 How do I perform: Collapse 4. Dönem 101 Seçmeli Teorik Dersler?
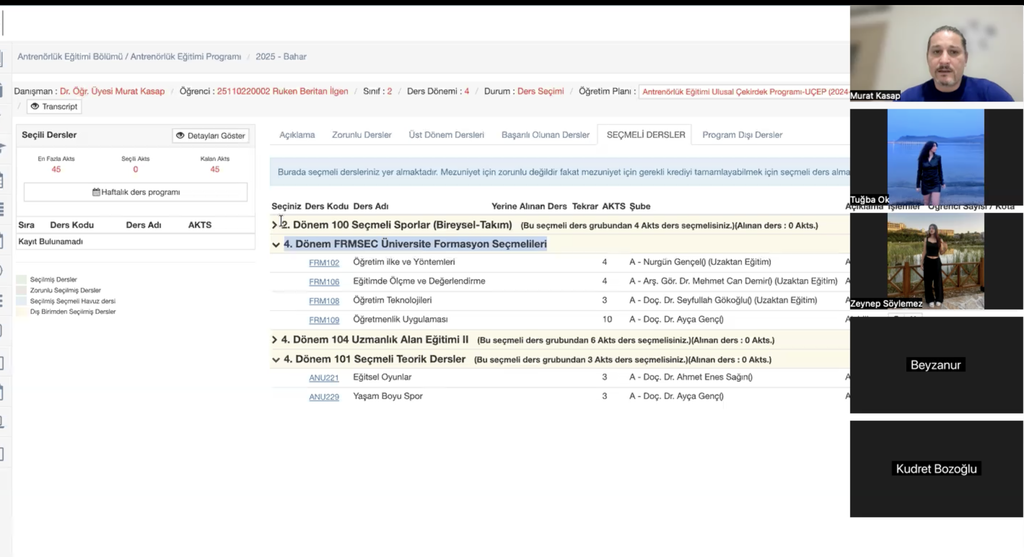tap(276, 359)
